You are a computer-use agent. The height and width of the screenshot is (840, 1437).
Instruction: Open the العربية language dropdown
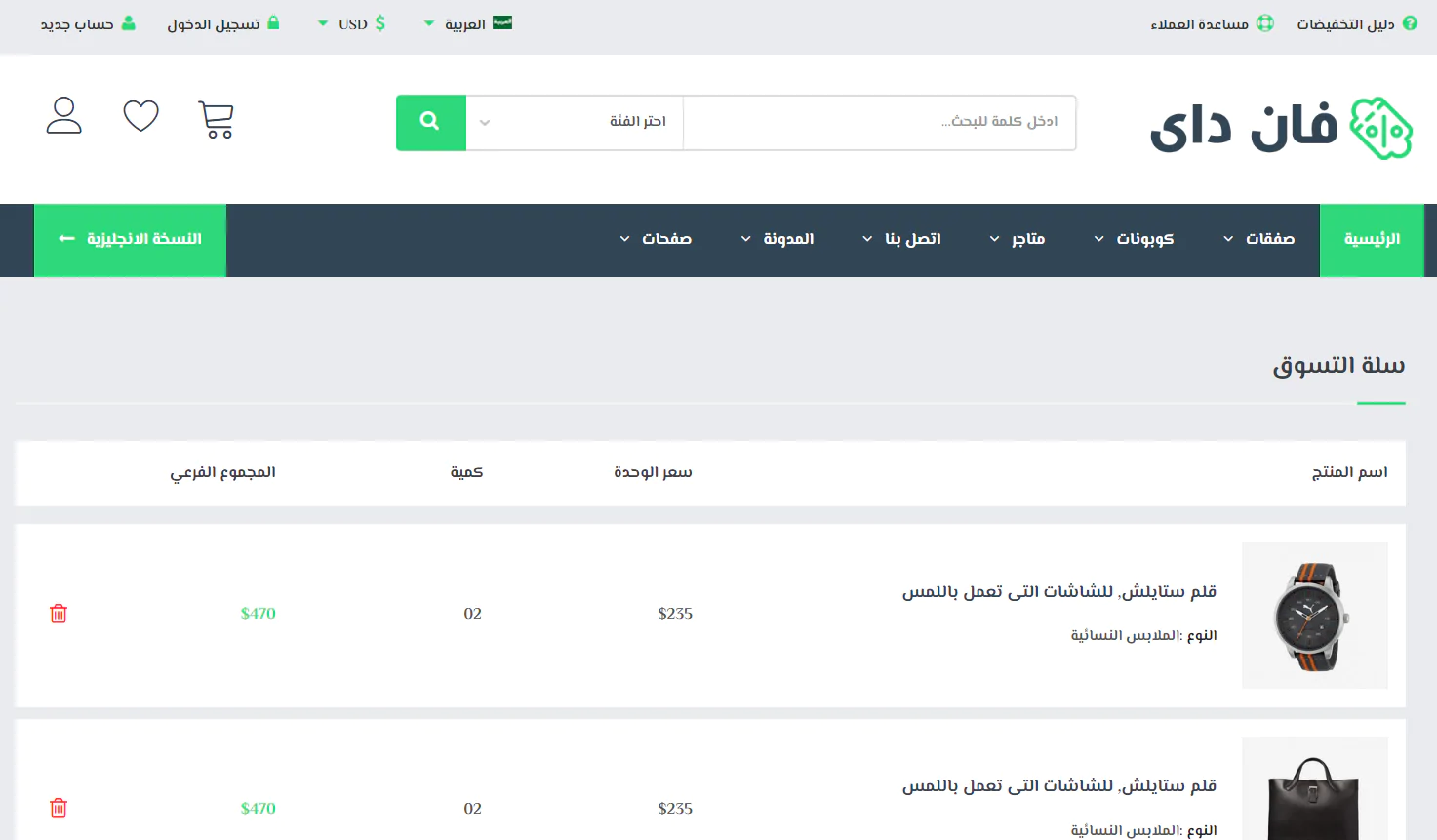[467, 23]
